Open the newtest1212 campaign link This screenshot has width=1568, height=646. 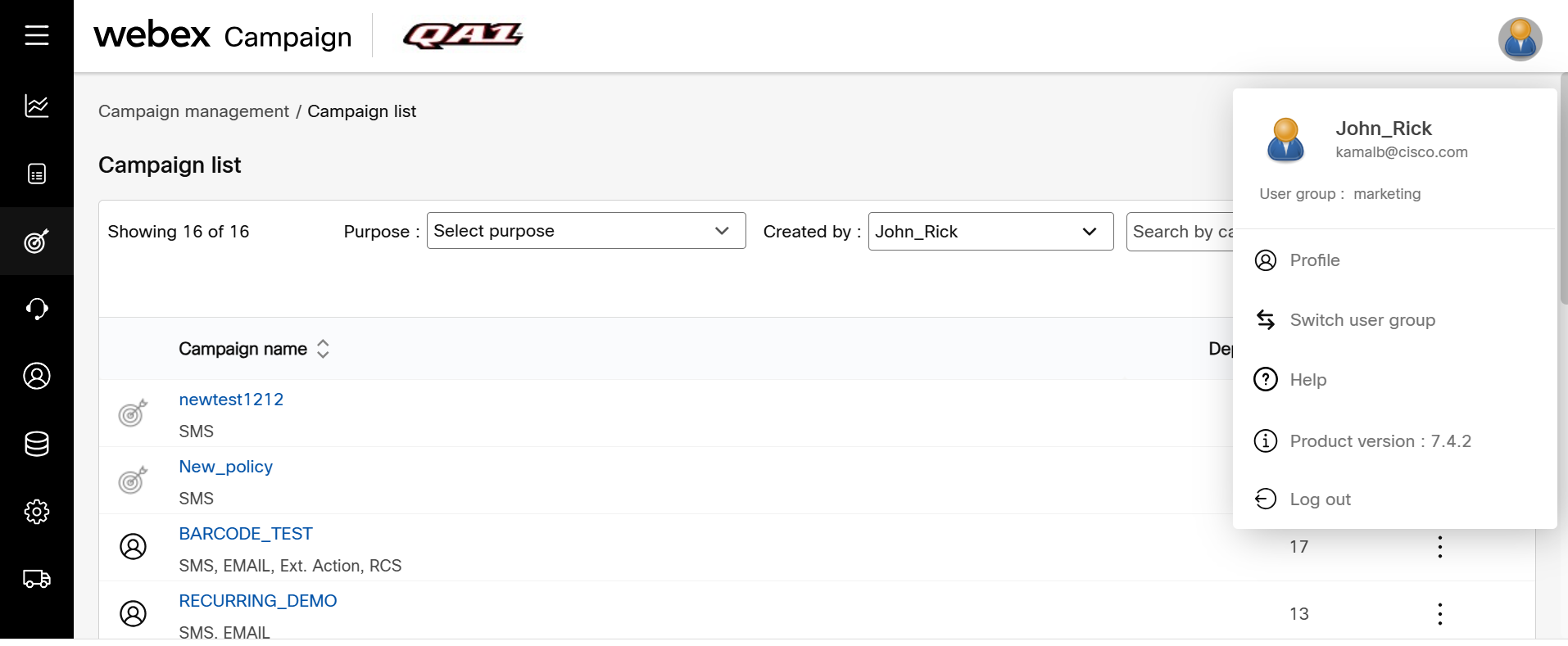pyautogui.click(x=231, y=400)
